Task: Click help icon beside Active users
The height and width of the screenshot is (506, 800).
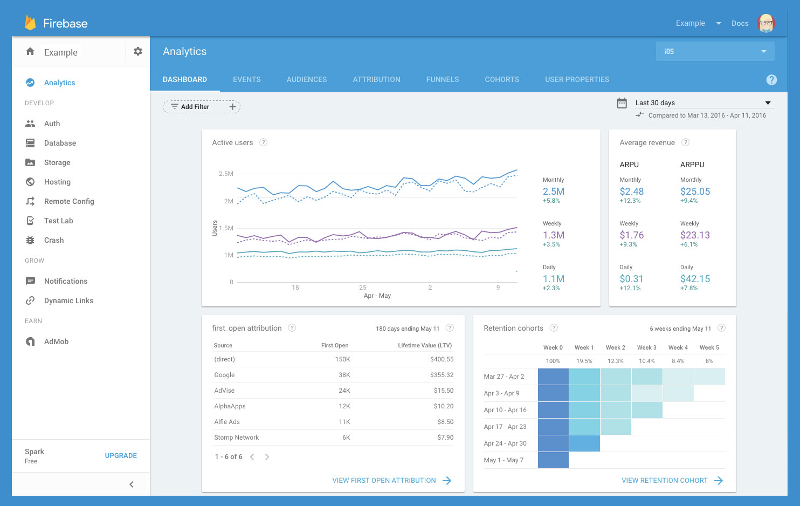Action: pyautogui.click(x=263, y=142)
